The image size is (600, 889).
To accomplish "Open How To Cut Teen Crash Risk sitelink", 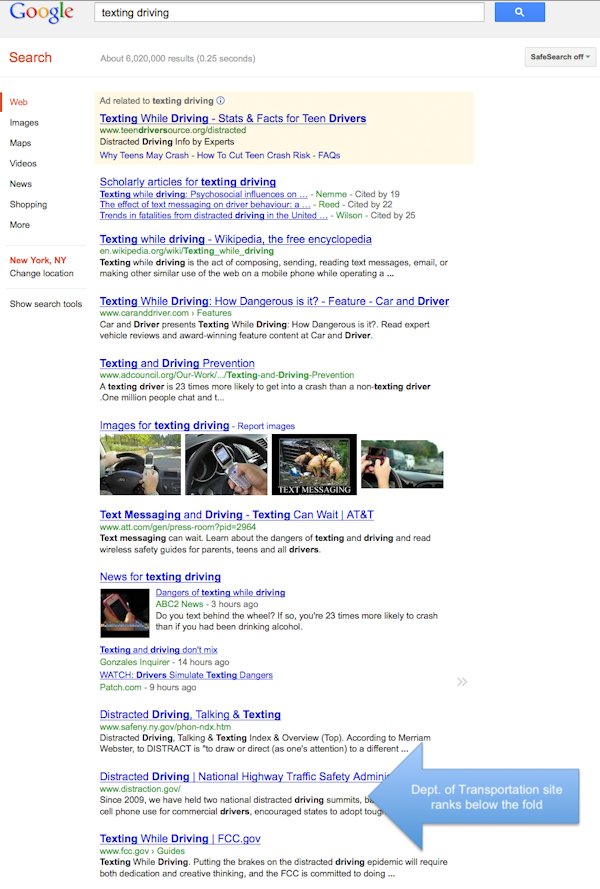I will [253, 155].
